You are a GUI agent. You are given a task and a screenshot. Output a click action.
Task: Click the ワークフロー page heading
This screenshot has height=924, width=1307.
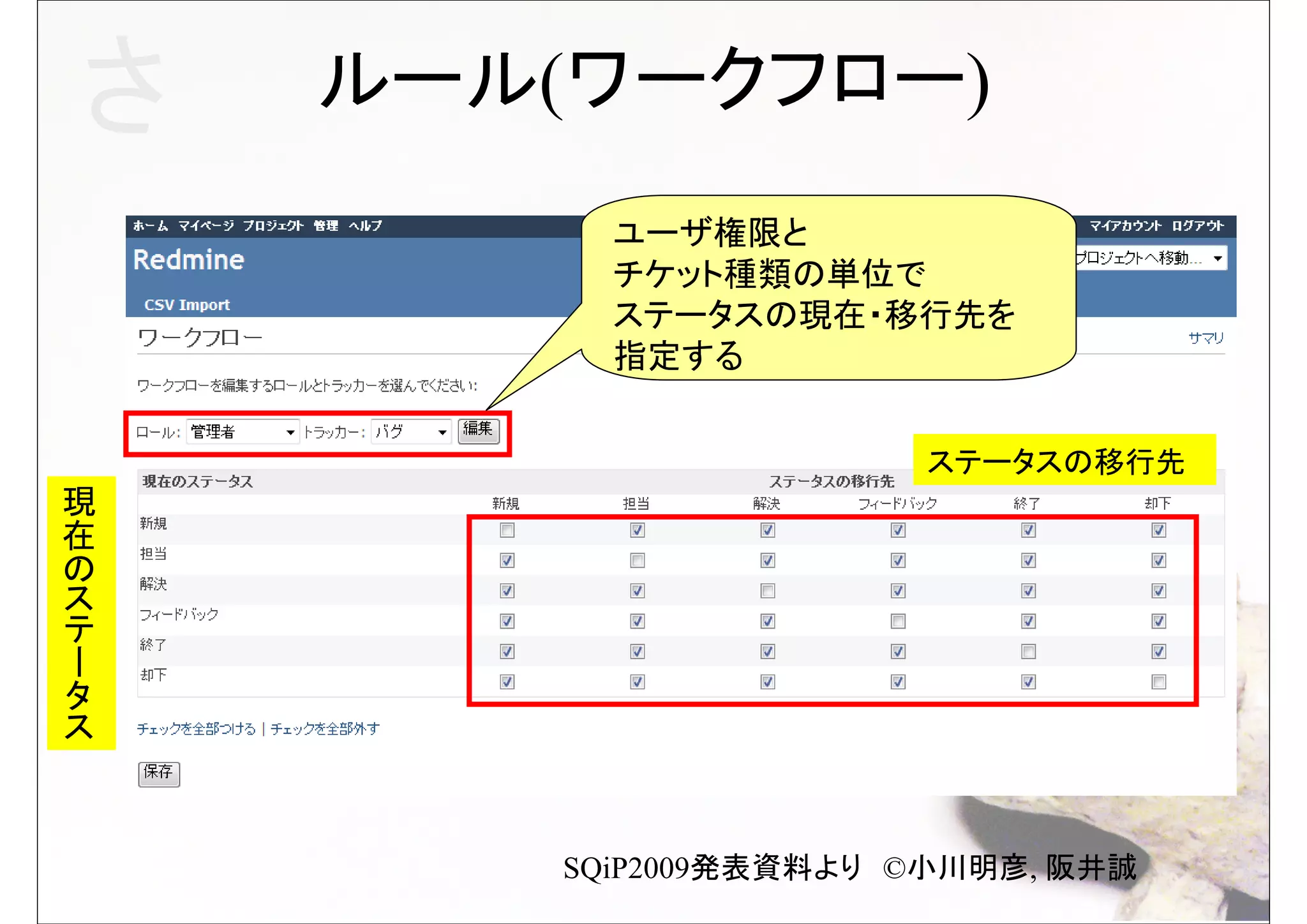point(200,338)
